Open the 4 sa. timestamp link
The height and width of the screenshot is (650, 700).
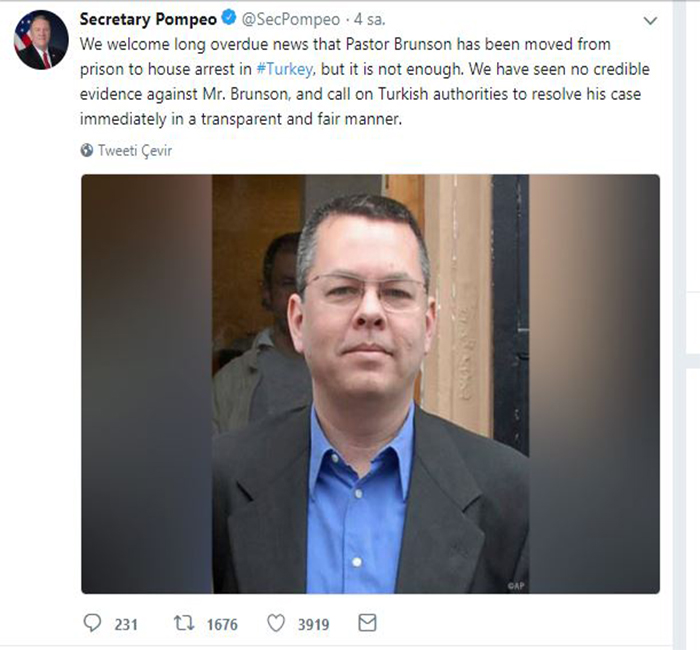tap(369, 20)
